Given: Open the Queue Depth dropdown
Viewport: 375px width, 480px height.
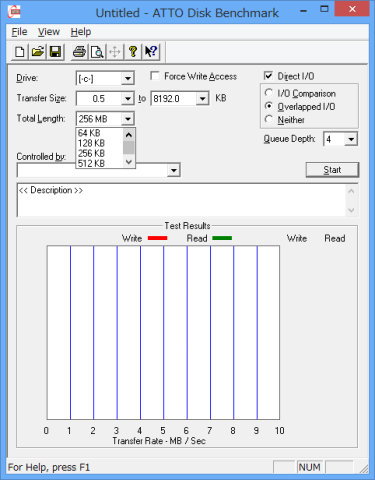Looking at the screenshot, I should (351, 139).
